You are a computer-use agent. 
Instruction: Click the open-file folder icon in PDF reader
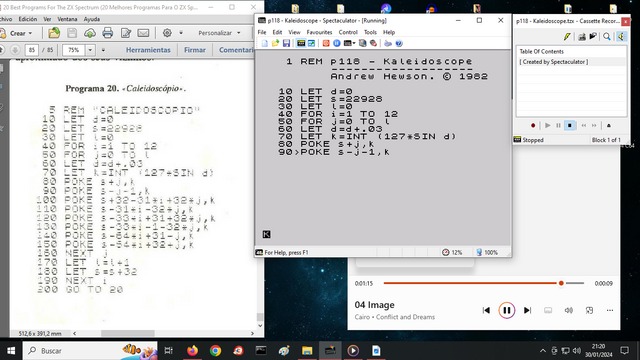click(54, 33)
